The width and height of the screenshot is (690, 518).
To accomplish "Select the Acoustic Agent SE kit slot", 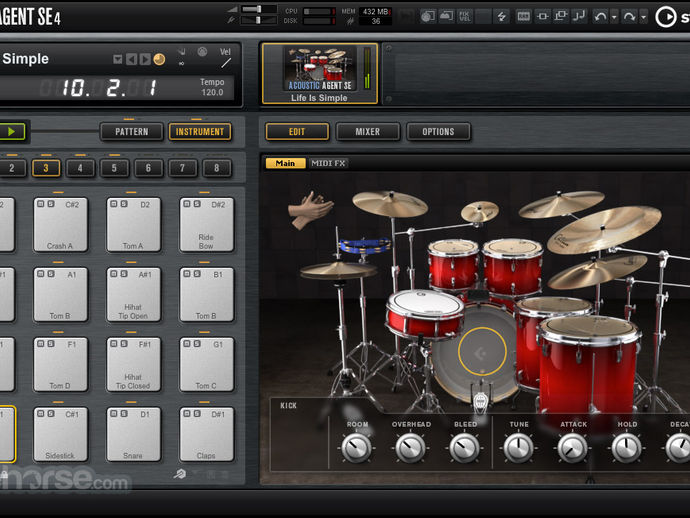I will pyautogui.click(x=320, y=73).
